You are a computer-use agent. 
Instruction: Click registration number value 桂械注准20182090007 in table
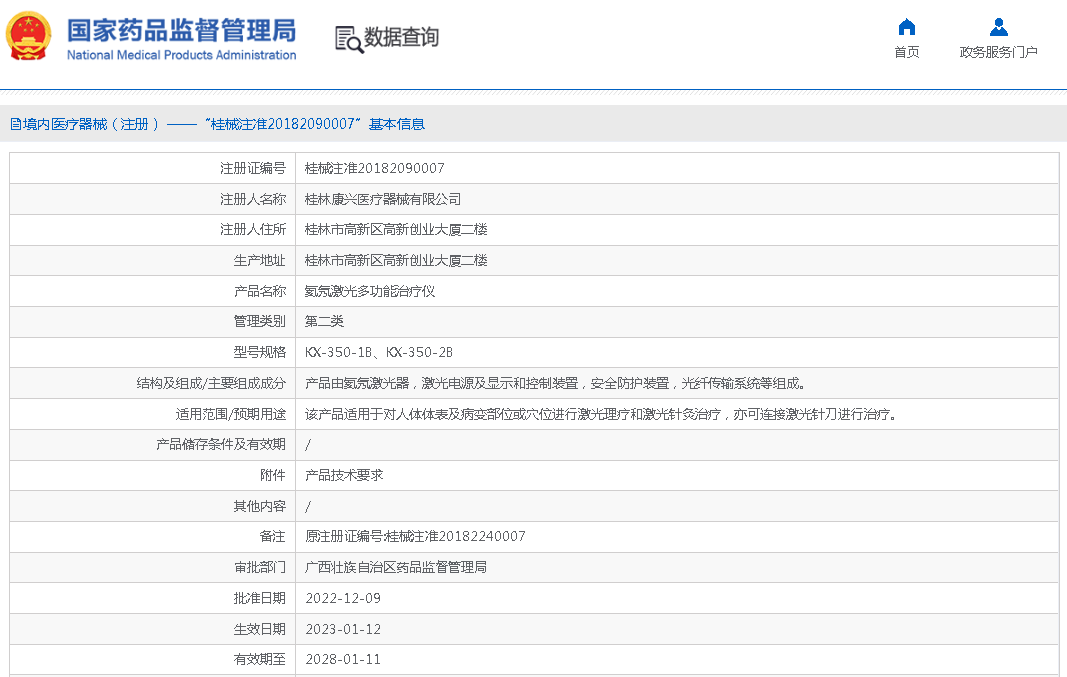[374, 168]
